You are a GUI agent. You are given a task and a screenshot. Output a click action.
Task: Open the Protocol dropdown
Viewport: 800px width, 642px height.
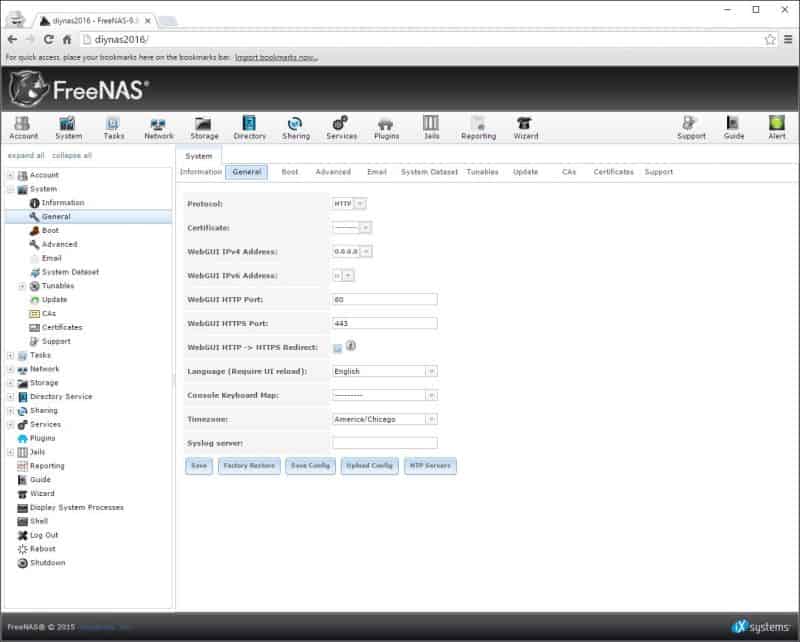[349, 204]
